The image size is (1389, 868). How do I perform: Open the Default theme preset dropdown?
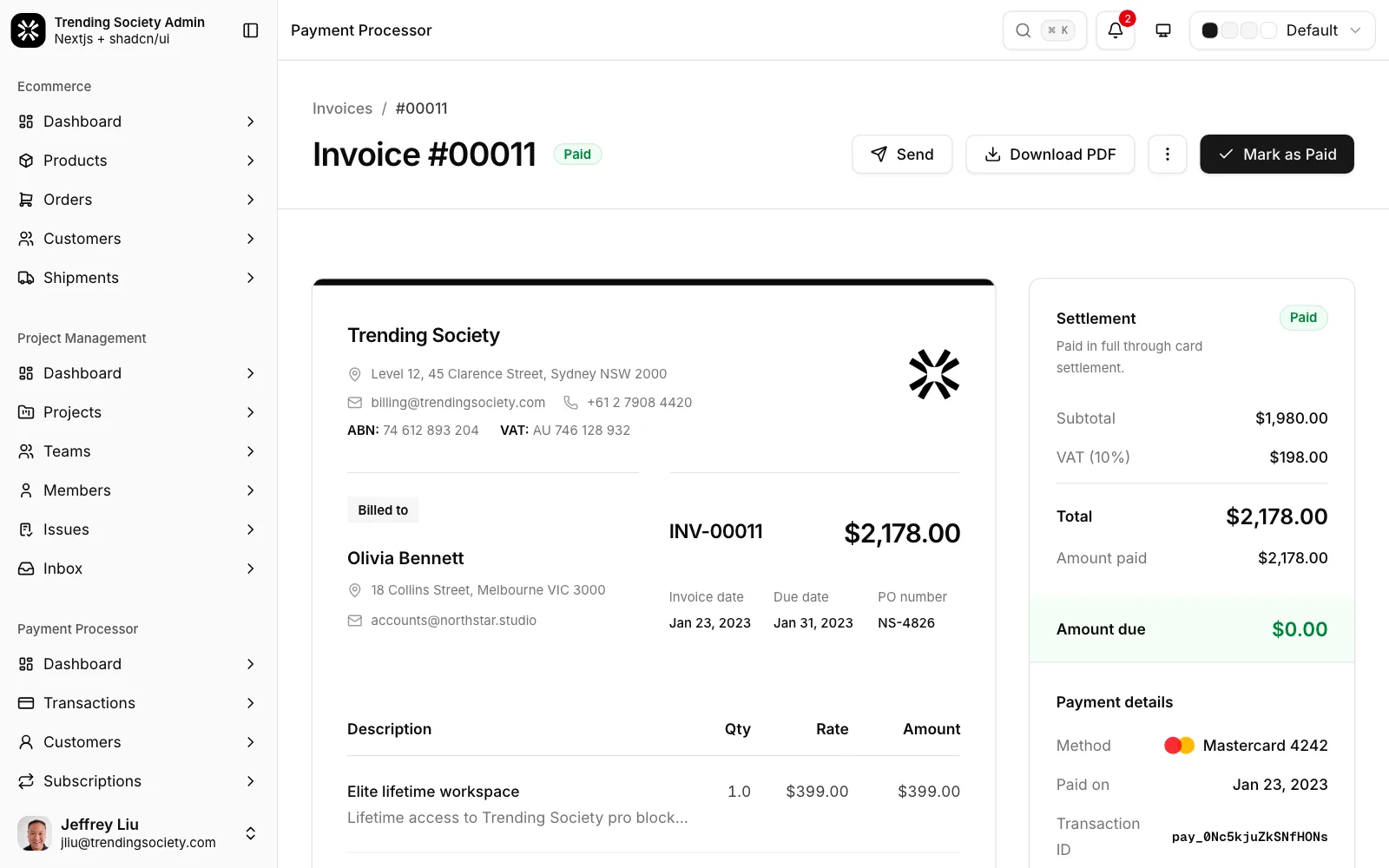pos(1282,30)
